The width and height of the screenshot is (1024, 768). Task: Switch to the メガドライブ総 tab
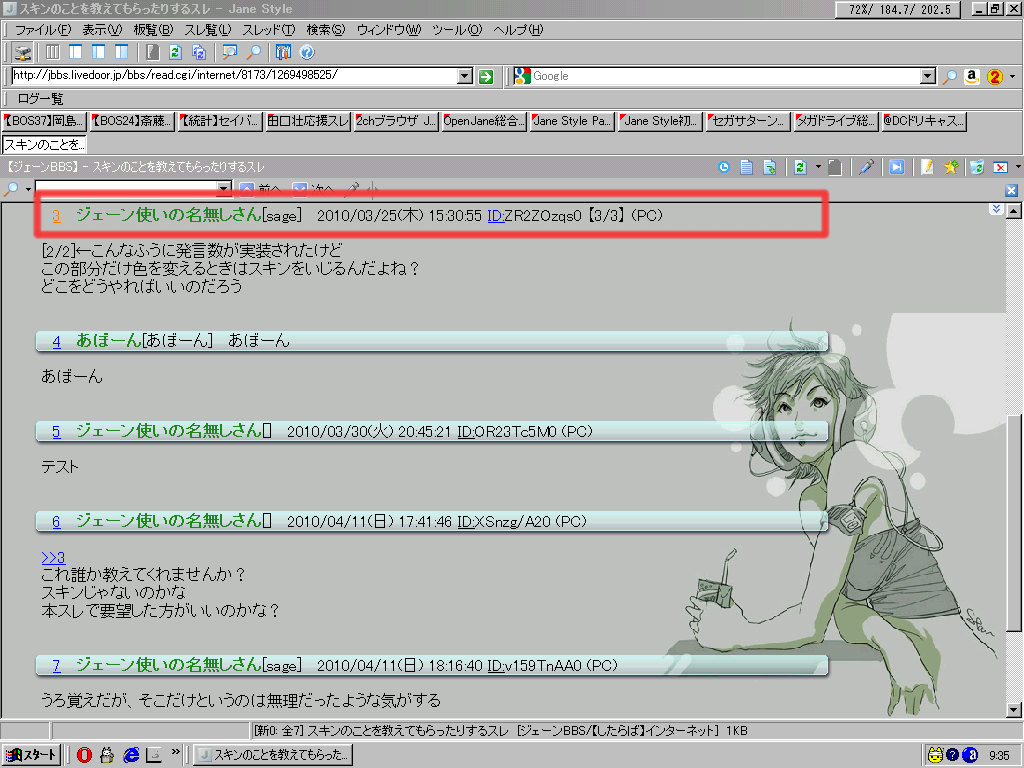tap(837, 121)
